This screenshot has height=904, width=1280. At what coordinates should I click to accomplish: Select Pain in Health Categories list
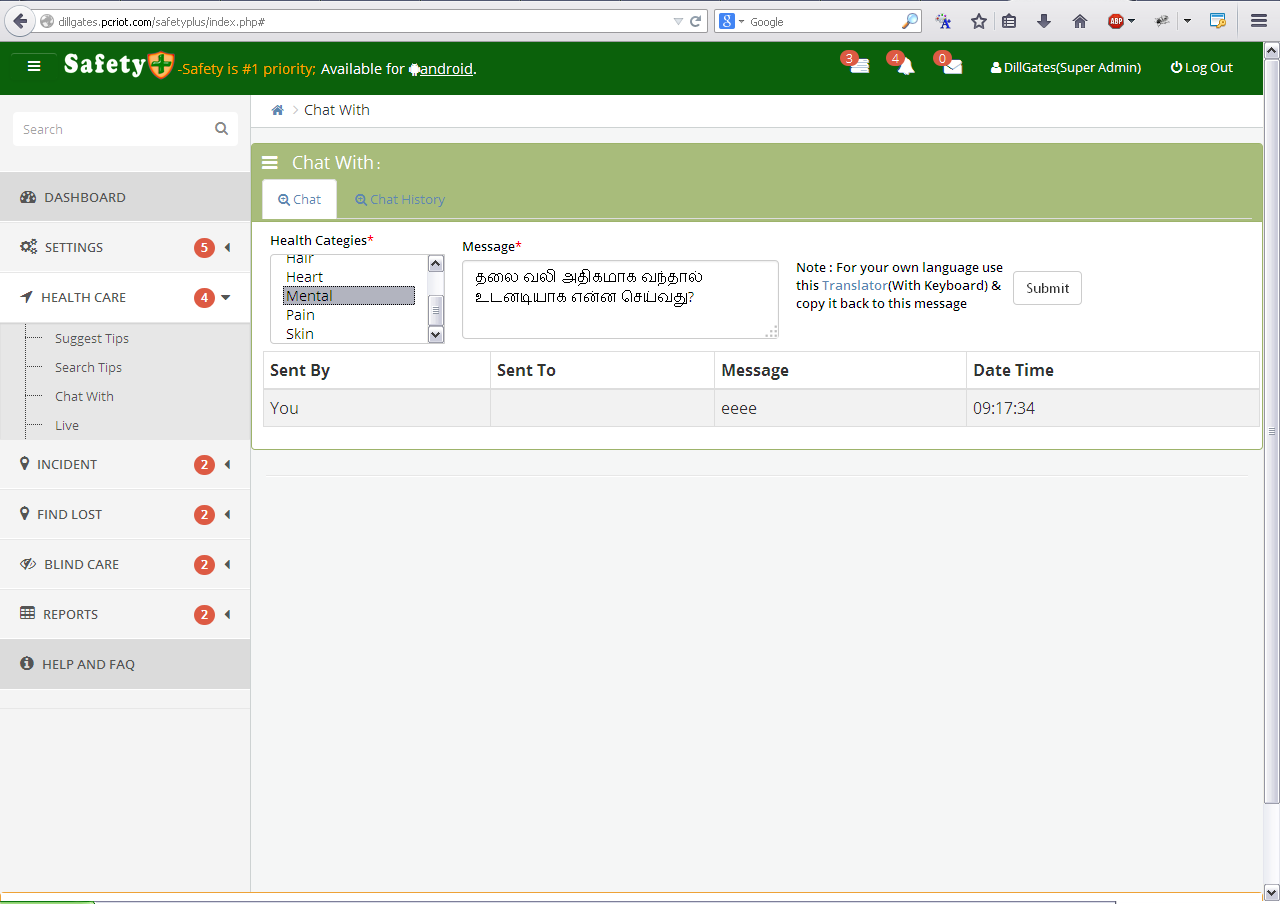coord(349,315)
